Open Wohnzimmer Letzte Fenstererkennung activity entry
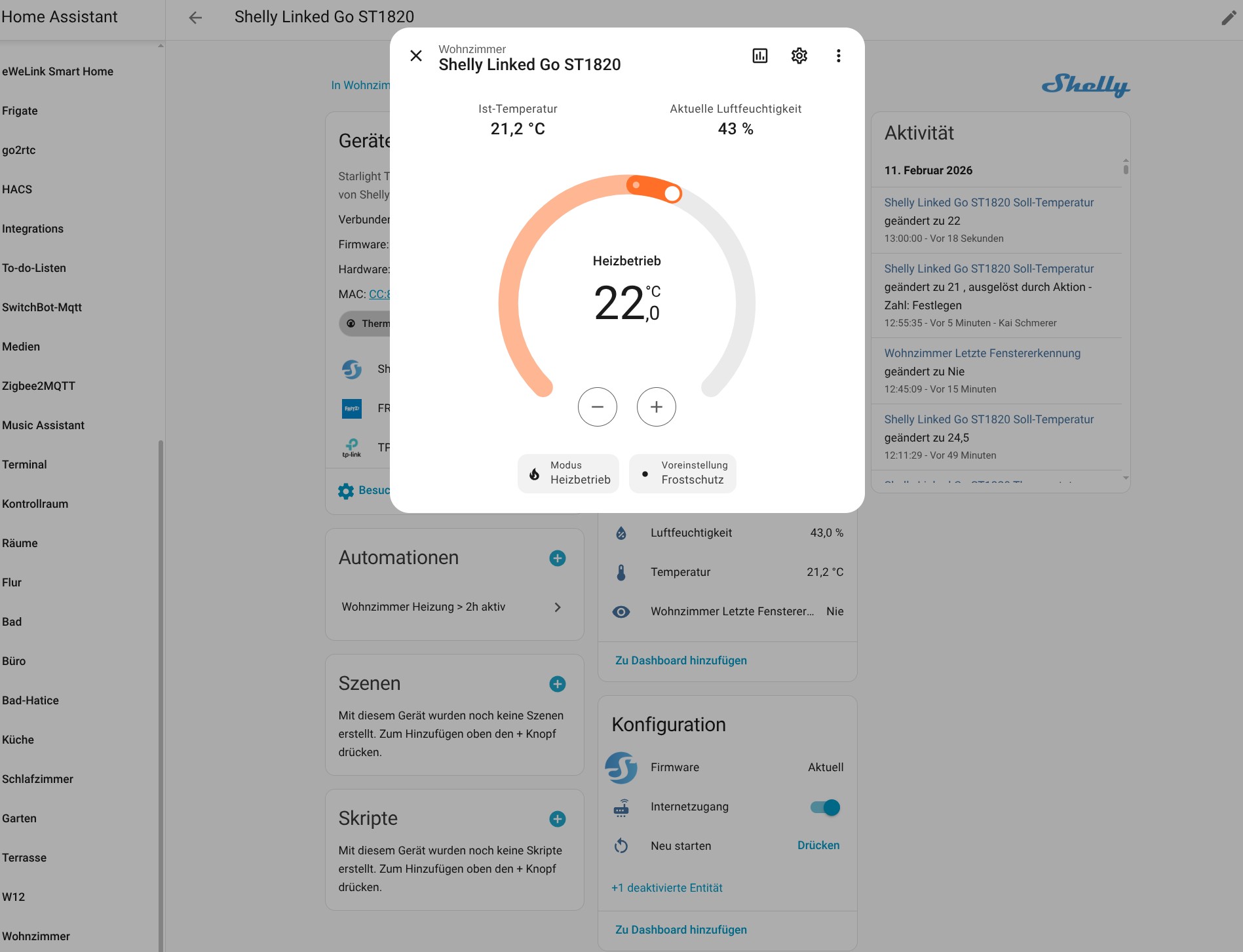The height and width of the screenshot is (952, 1243). coord(996,371)
